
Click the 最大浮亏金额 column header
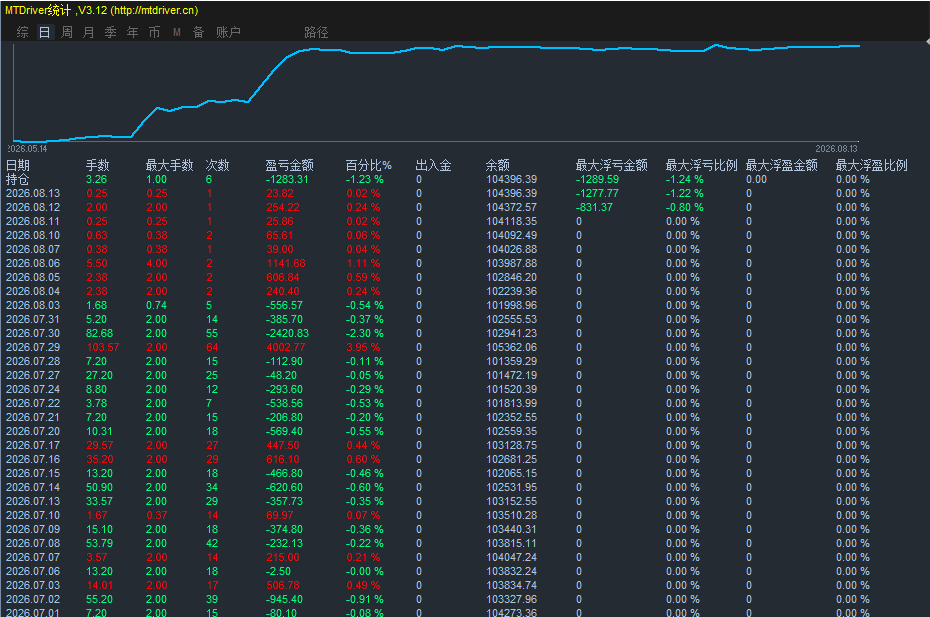(611, 165)
